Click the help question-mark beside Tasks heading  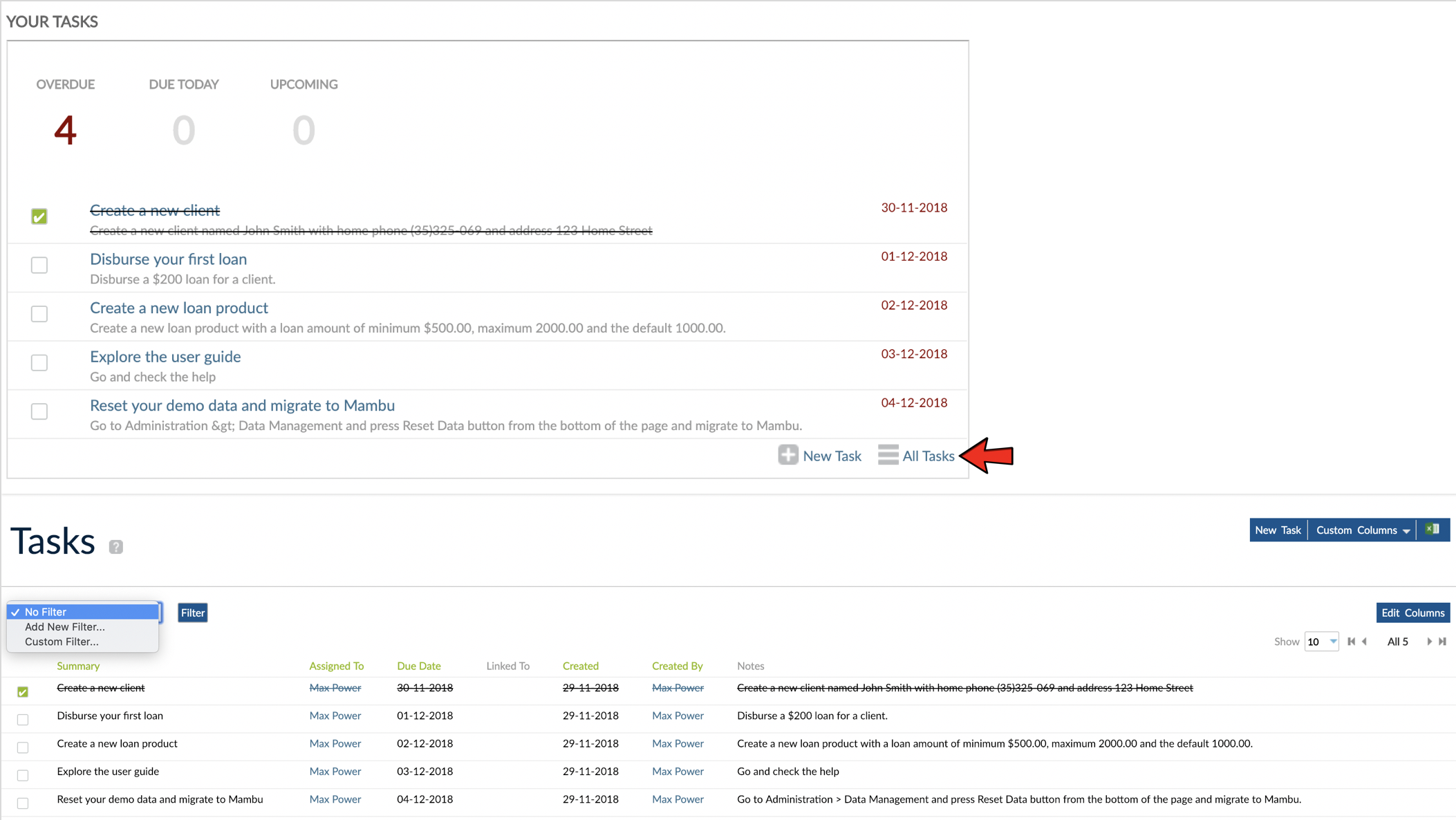pos(115,546)
